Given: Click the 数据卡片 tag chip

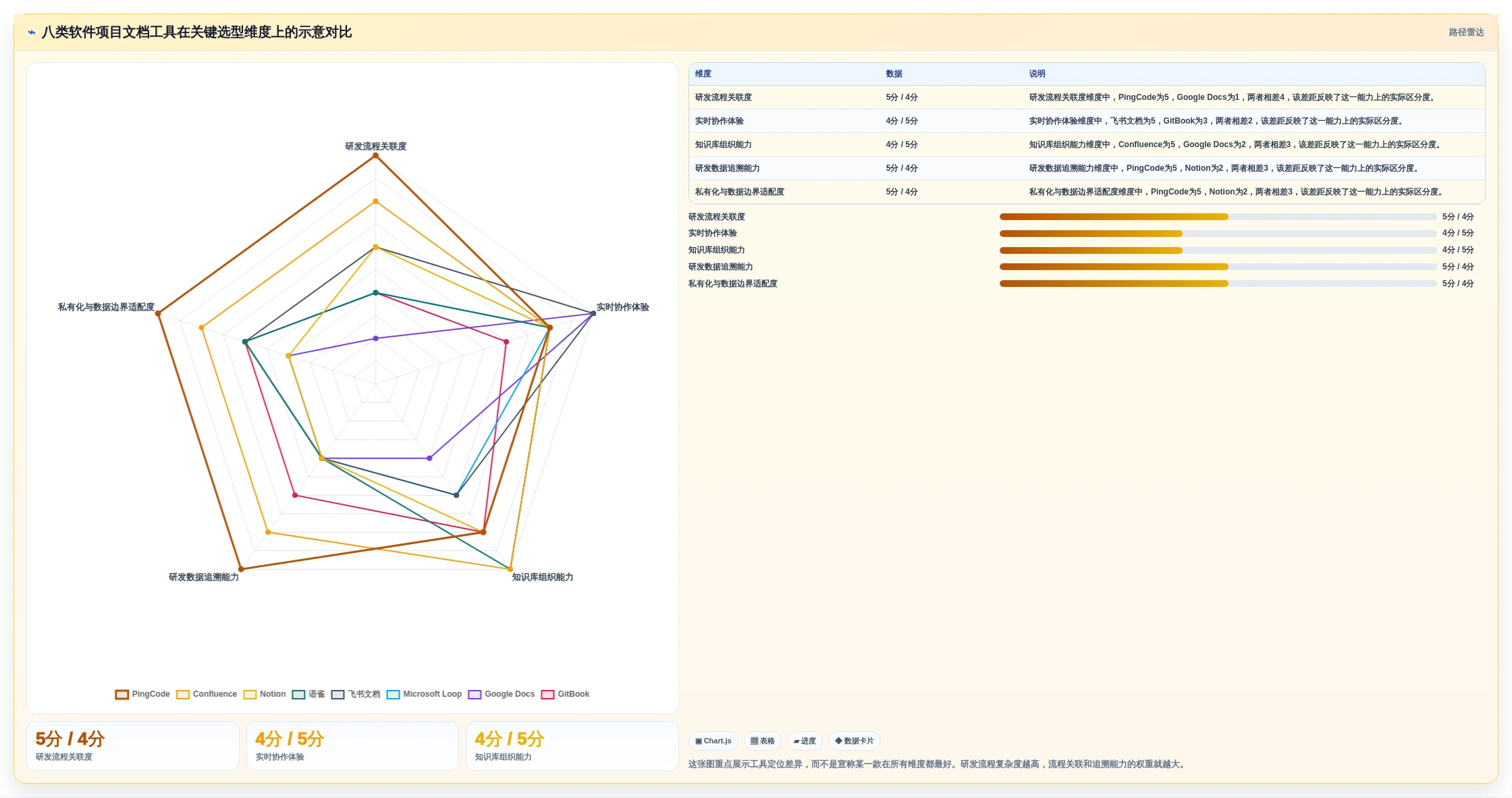Looking at the screenshot, I should [x=855, y=741].
